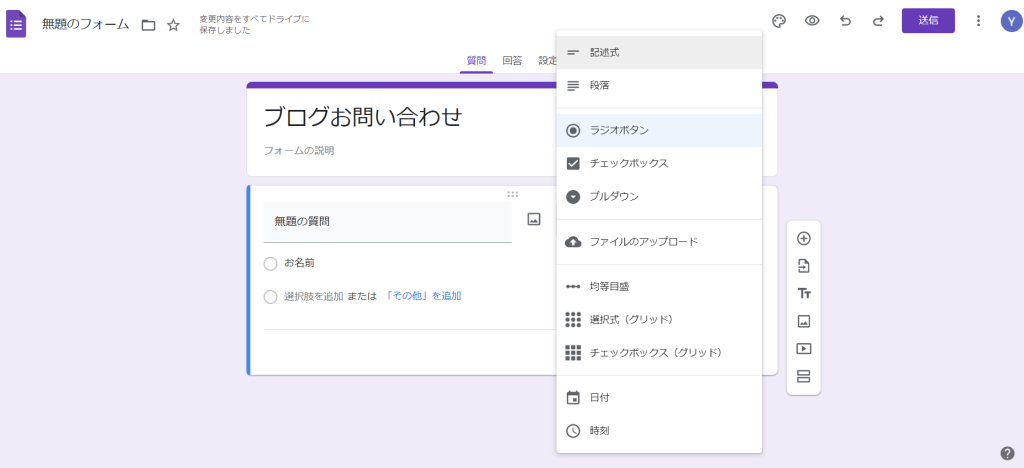Add a title and description via Tt icon
Viewport: 1024px width, 468px height.
pyautogui.click(x=803, y=294)
